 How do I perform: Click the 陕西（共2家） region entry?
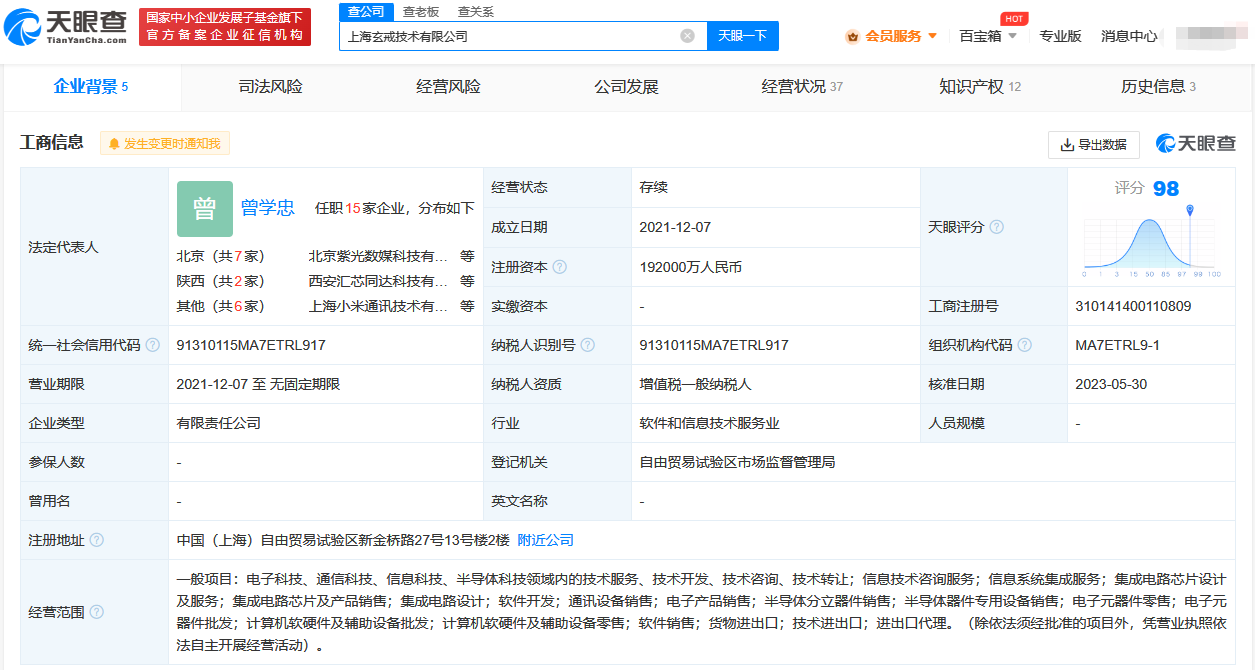pyautogui.click(x=221, y=281)
